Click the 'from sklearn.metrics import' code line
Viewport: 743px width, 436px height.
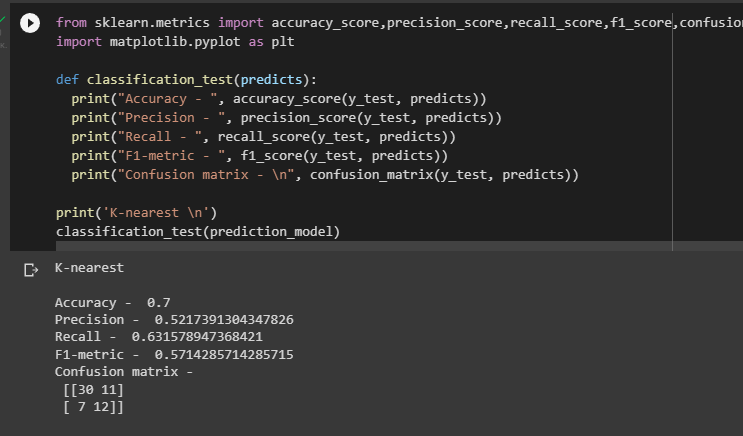(399, 23)
